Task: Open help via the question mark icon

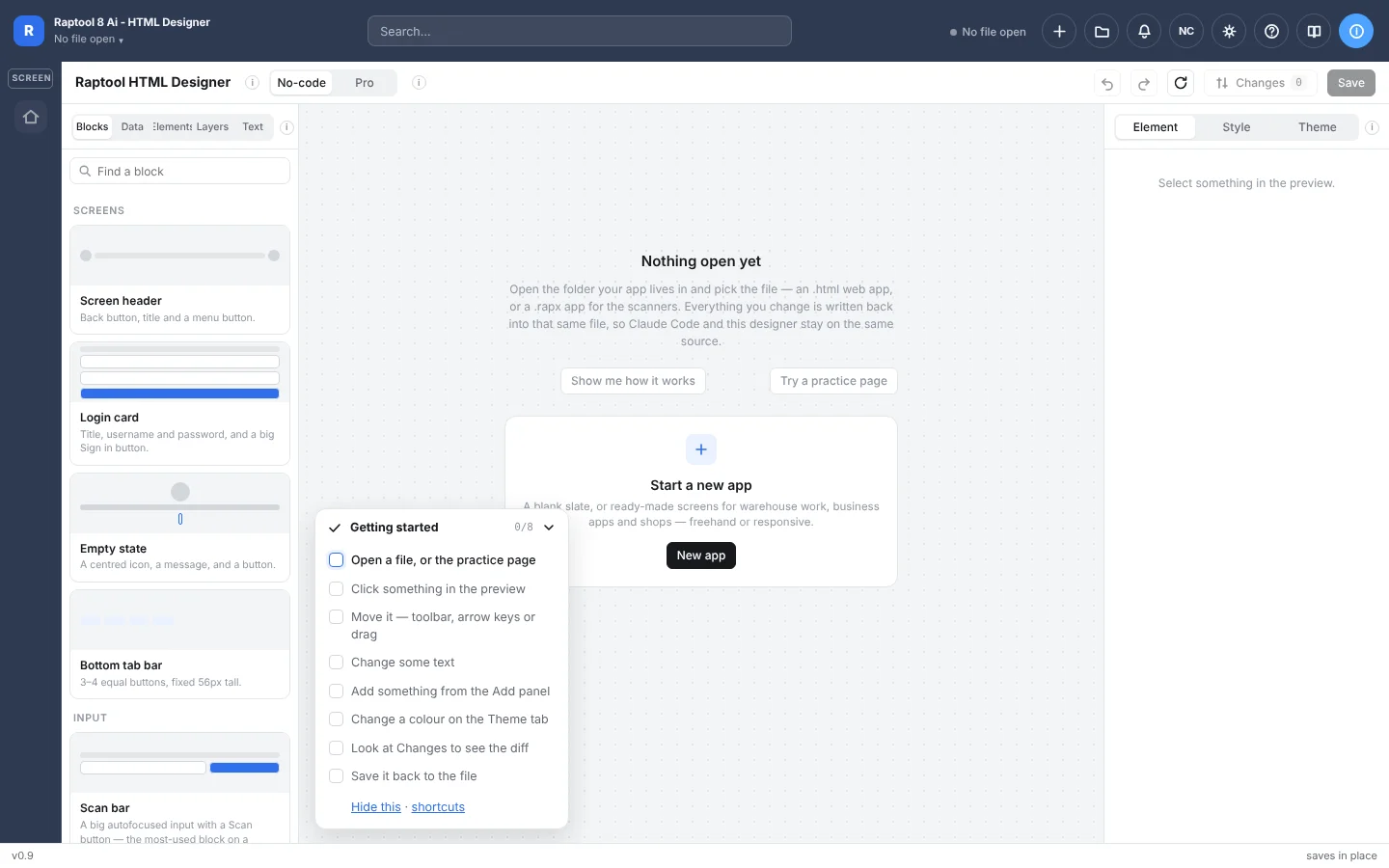Action: pyautogui.click(x=1271, y=31)
